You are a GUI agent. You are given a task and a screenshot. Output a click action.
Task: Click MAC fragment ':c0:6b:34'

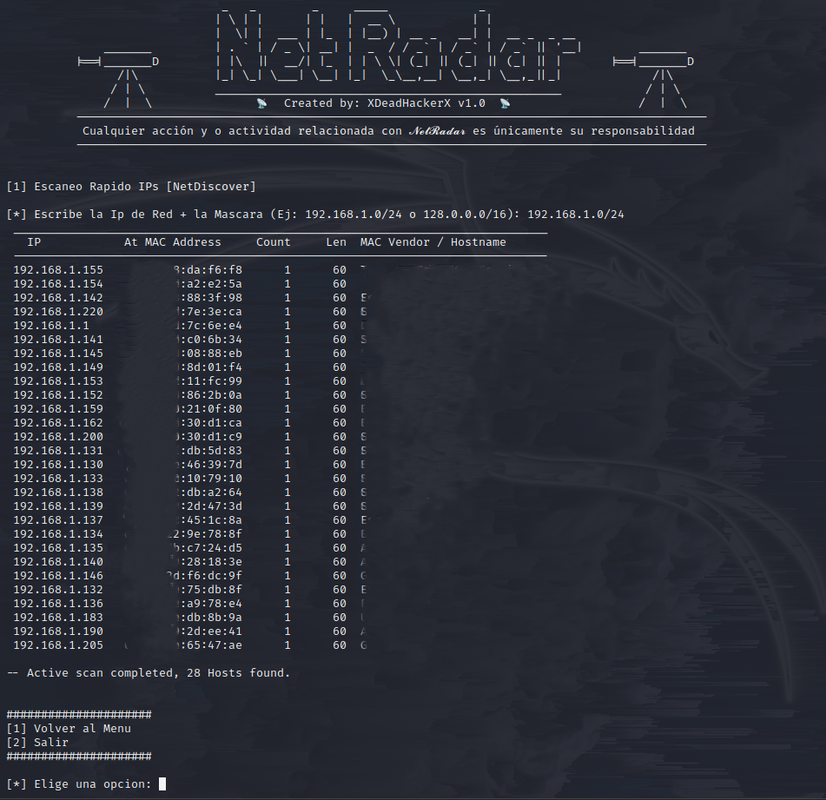coord(211,340)
